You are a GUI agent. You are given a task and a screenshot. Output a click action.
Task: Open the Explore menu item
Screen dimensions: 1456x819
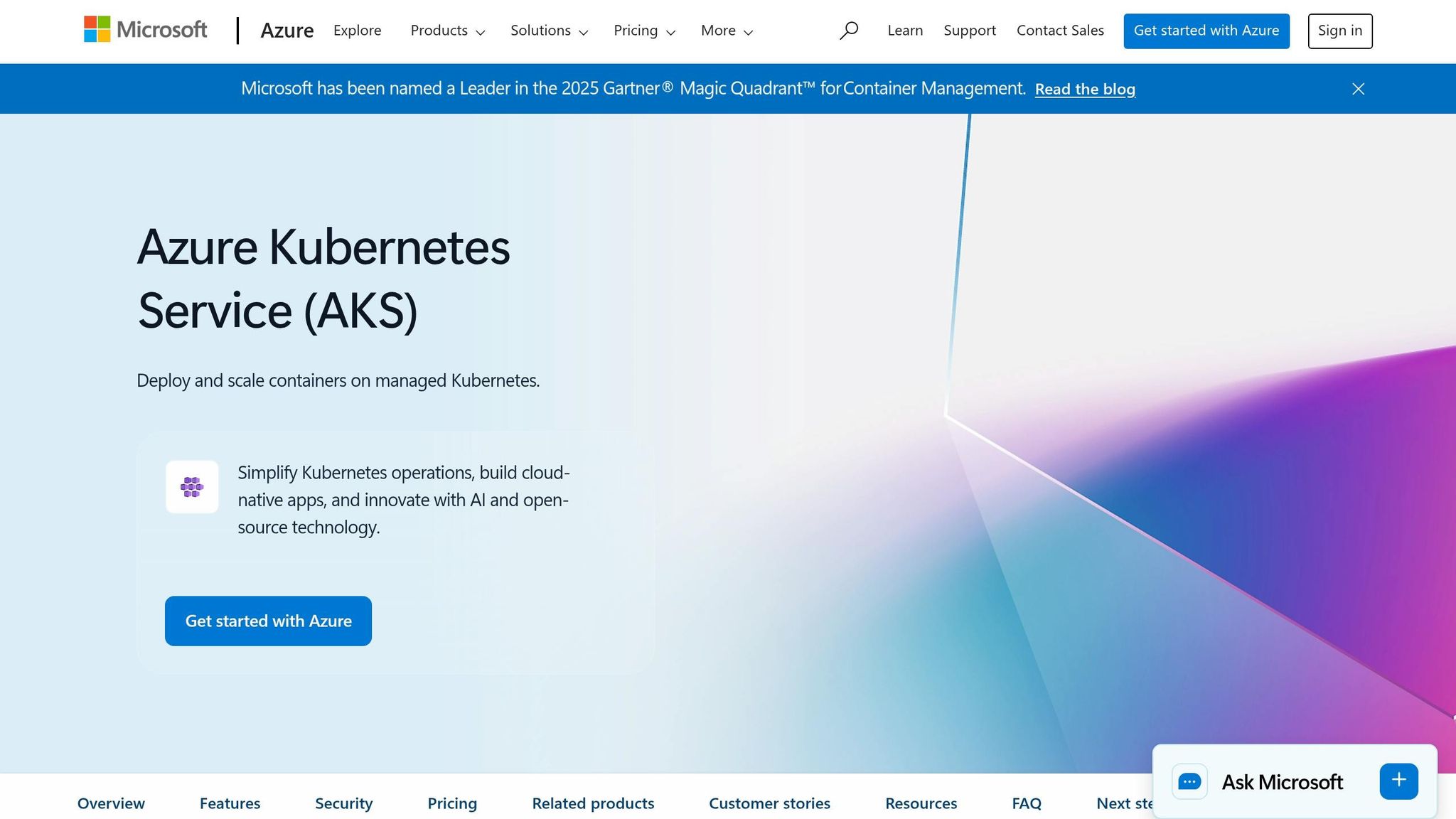point(358,31)
